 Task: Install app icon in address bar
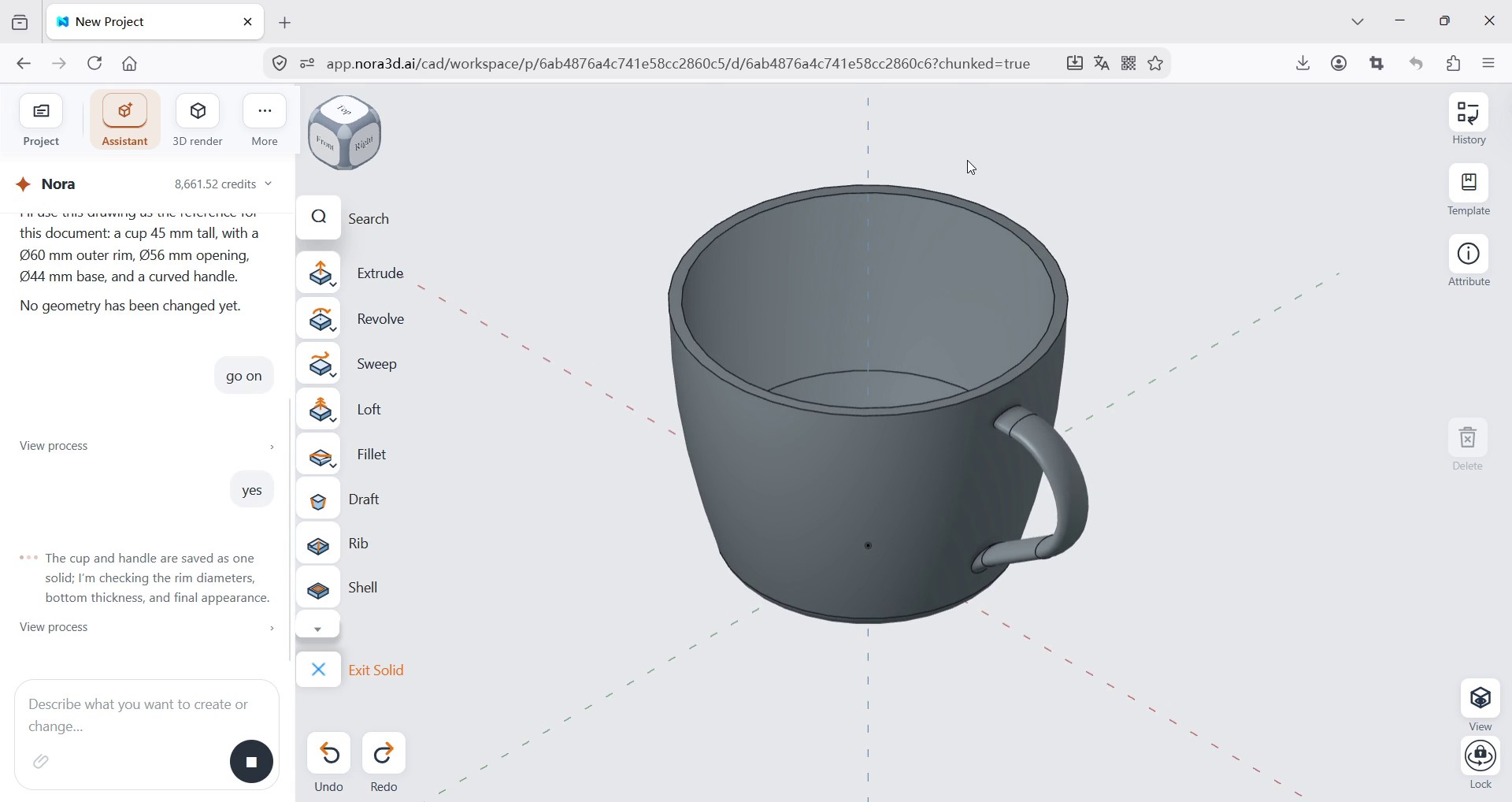[1075, 64]
